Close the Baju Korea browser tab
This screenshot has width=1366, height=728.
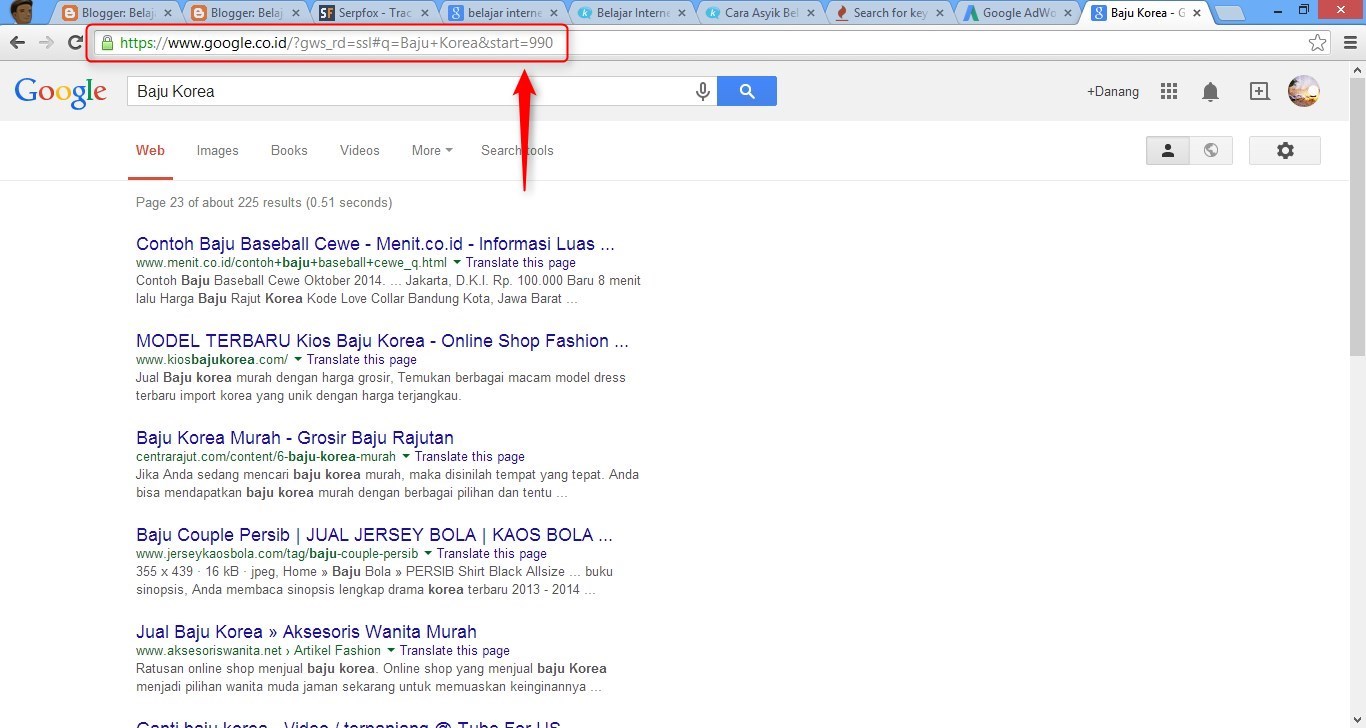click(1195, 13)
